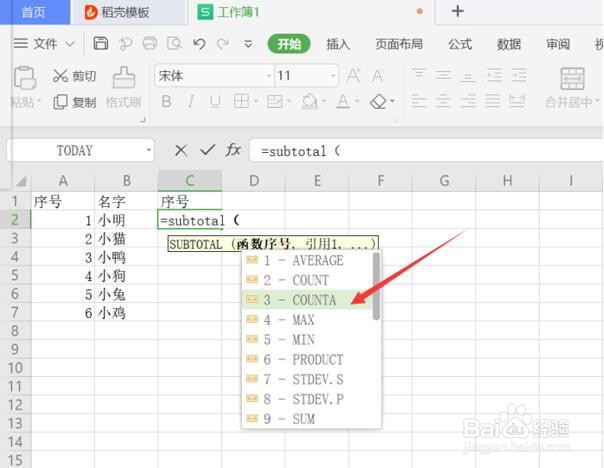This screenshot has width=604, height=468.
Task: Undo the last action
Action: (x=199, y=44)
